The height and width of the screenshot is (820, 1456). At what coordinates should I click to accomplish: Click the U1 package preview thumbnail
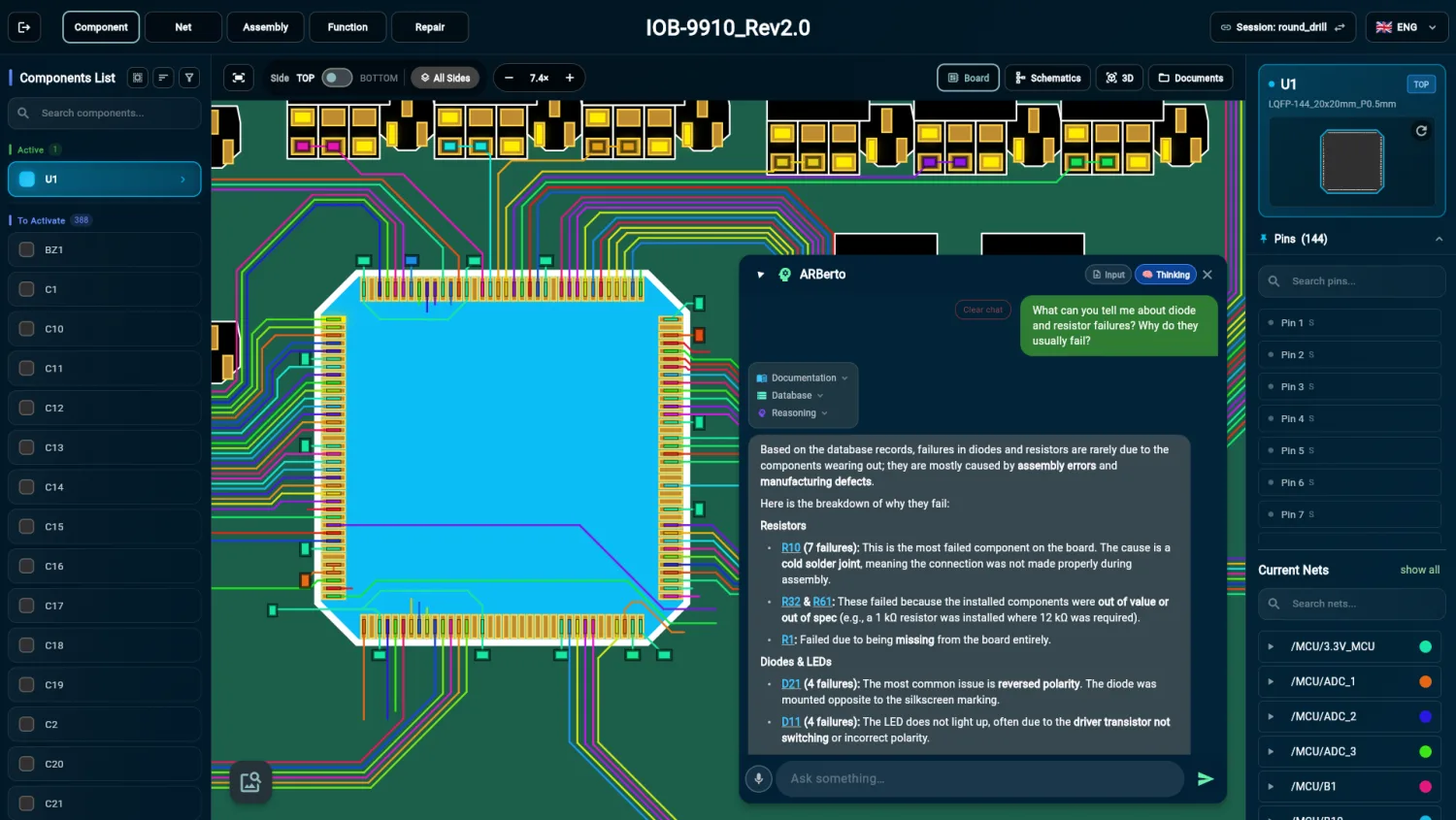[x=1352, y=161]
